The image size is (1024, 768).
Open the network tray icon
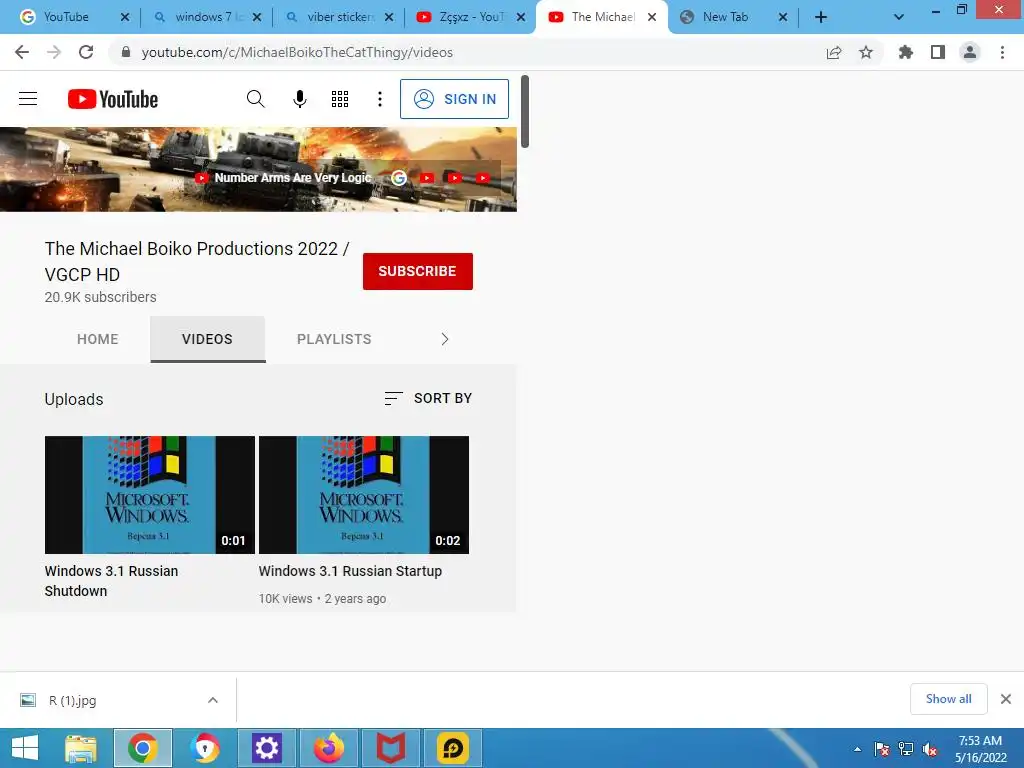(x=906, y=749)
